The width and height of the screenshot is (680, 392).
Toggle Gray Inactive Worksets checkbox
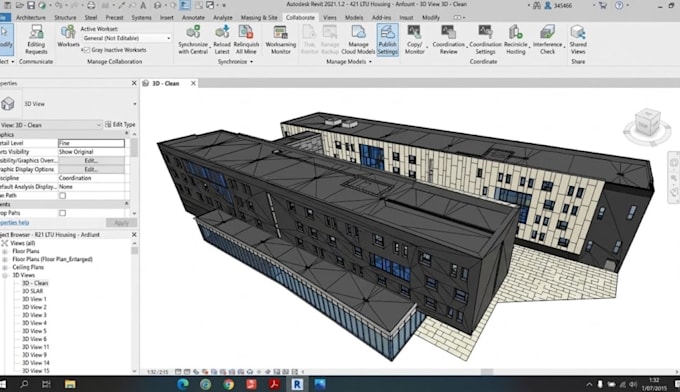pyautogui.click(x=86, y=50)
